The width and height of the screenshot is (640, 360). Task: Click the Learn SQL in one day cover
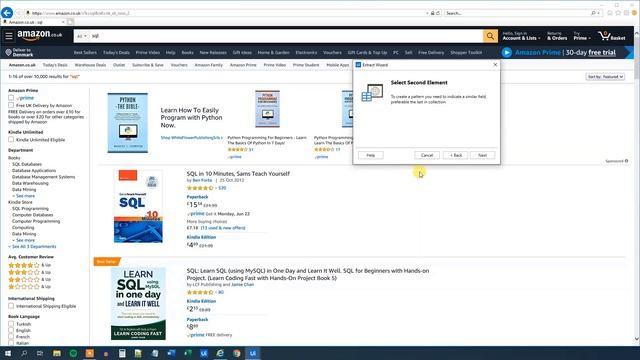pyautogui.click(x=138, y=304)
